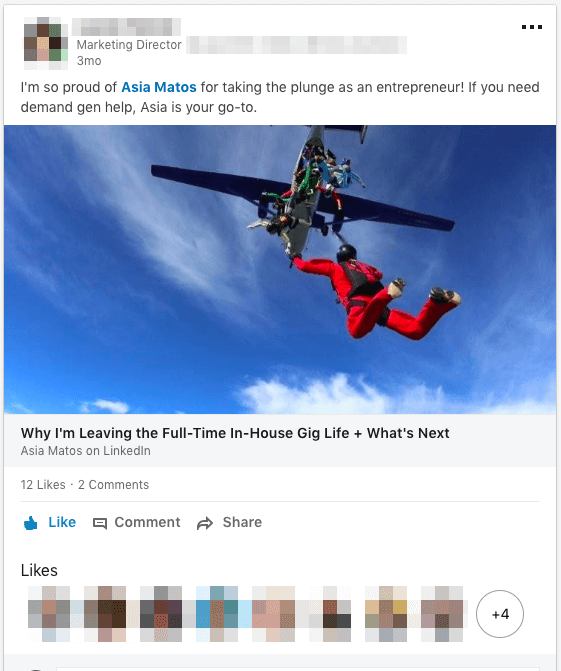Open the three-dot post options menu
This screenshot has width=561, height=671.
[532, 27]
